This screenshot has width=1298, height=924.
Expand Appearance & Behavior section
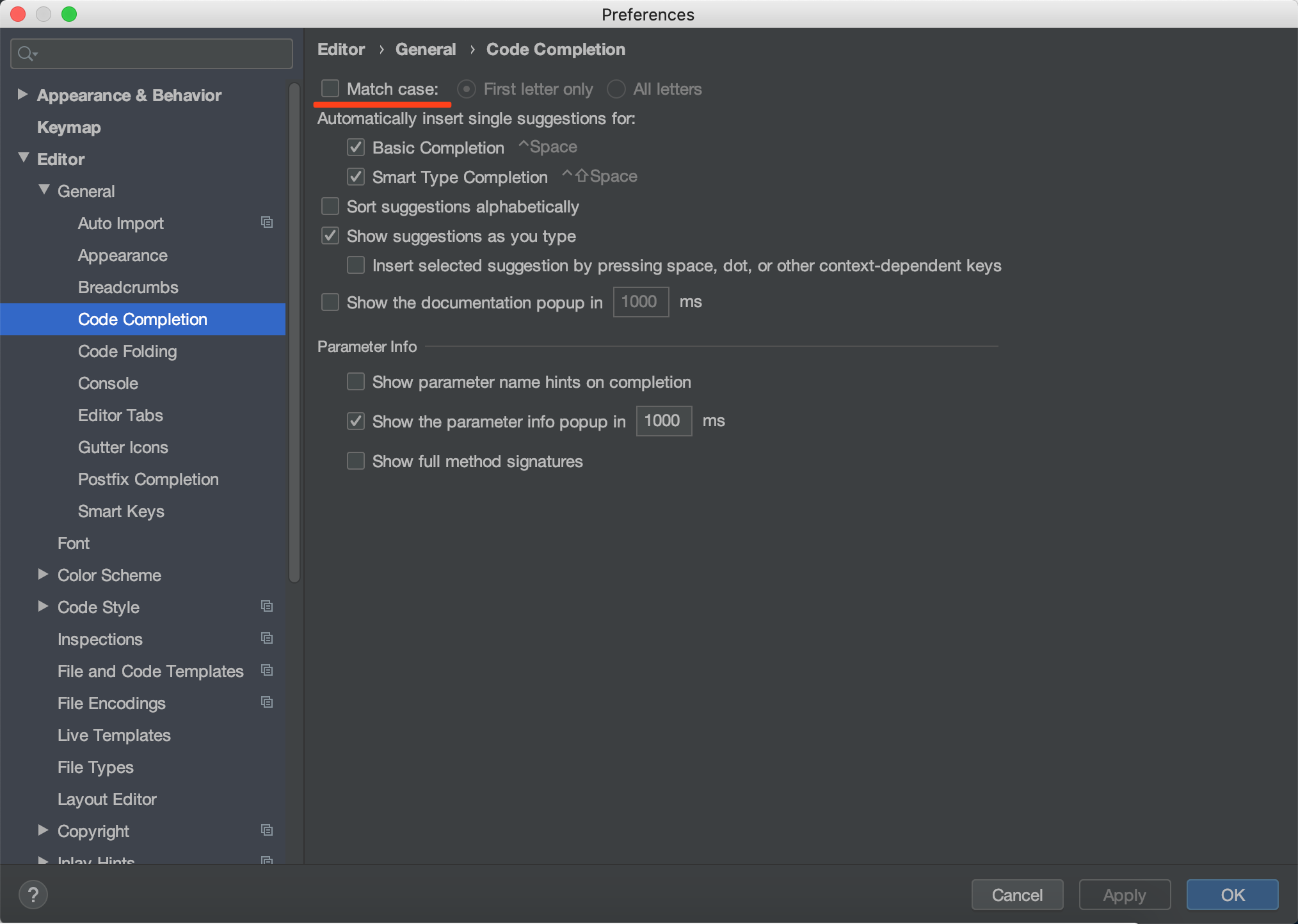point(22,95)
